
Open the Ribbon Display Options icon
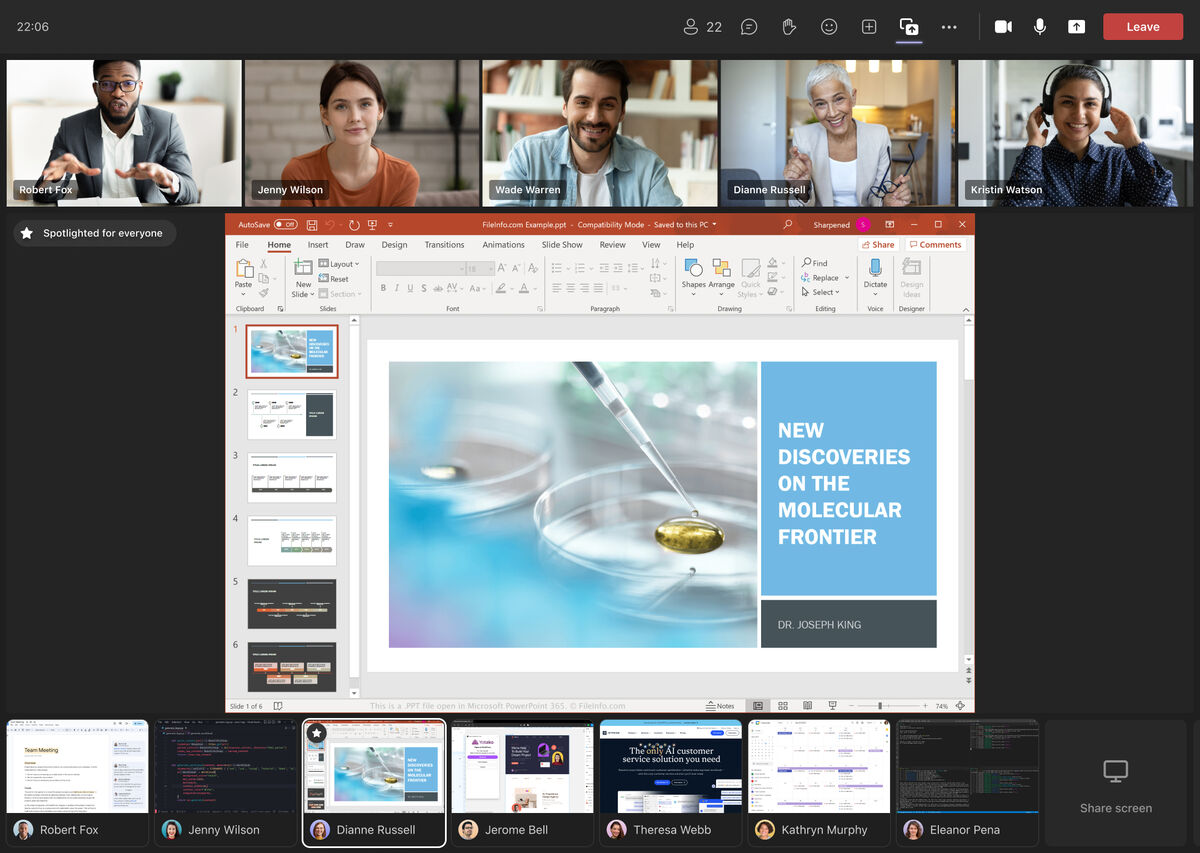(889, 225)
